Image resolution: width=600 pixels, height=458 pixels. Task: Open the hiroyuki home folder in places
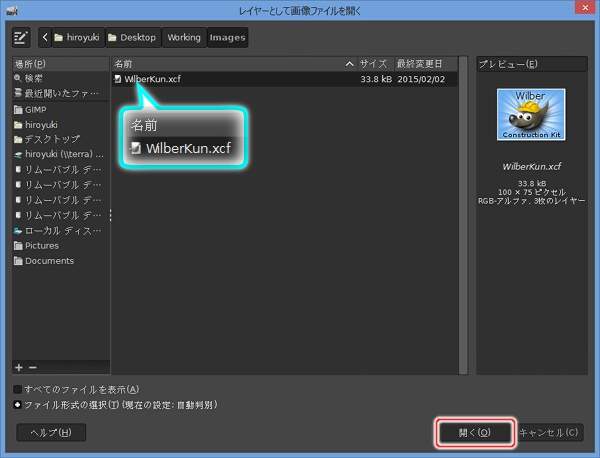(60, 125)
